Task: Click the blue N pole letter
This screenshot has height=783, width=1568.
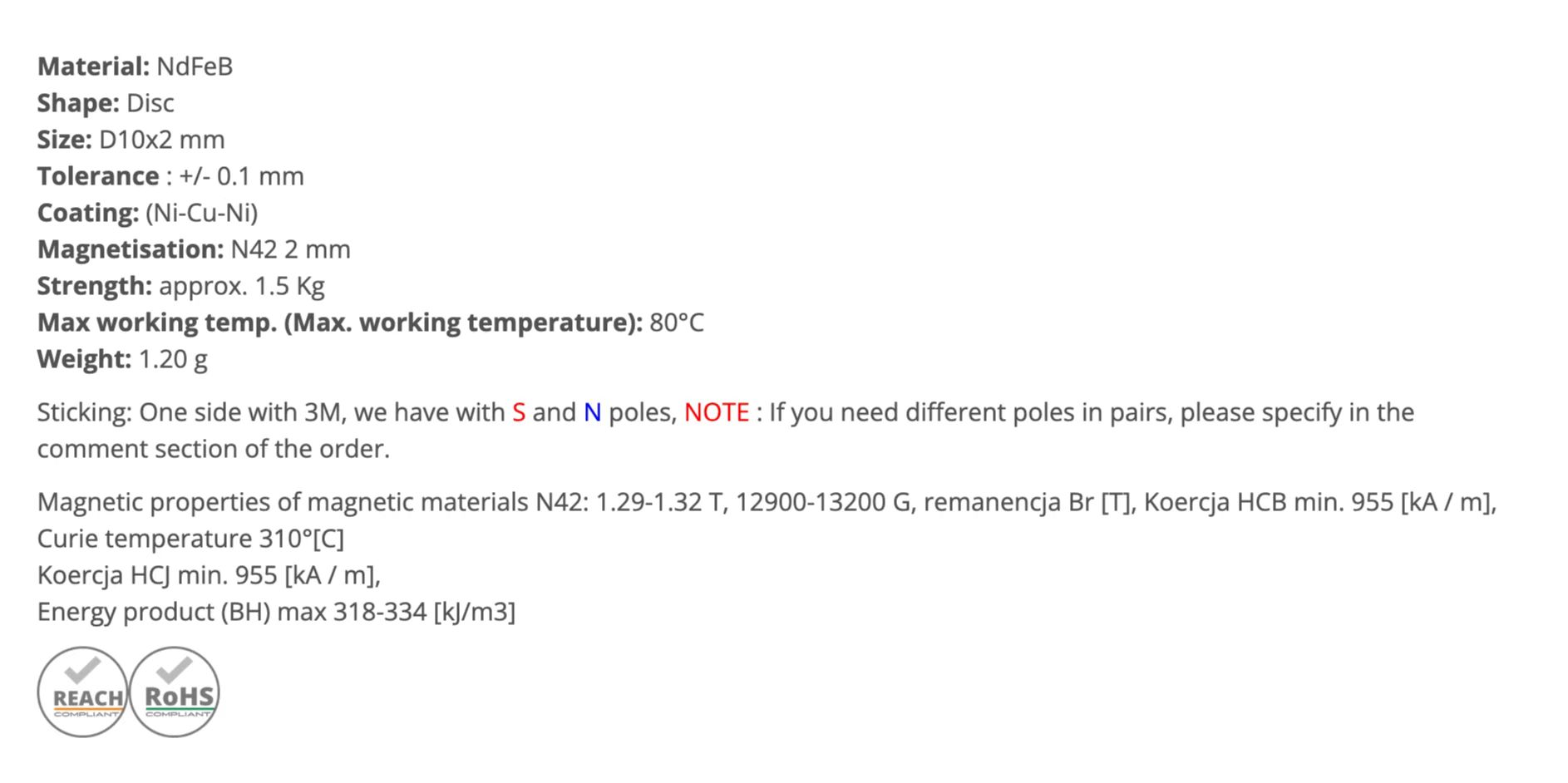Action: pos(592,412)
